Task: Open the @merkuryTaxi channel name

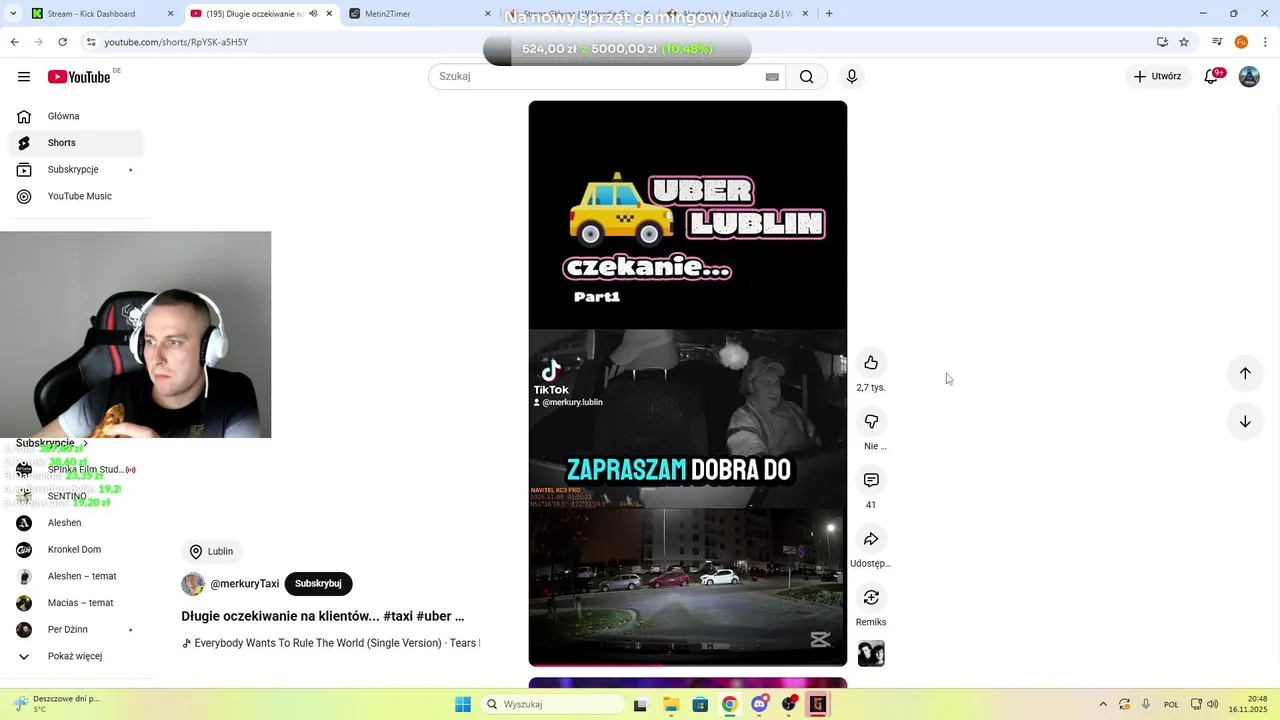Action: 244,584
